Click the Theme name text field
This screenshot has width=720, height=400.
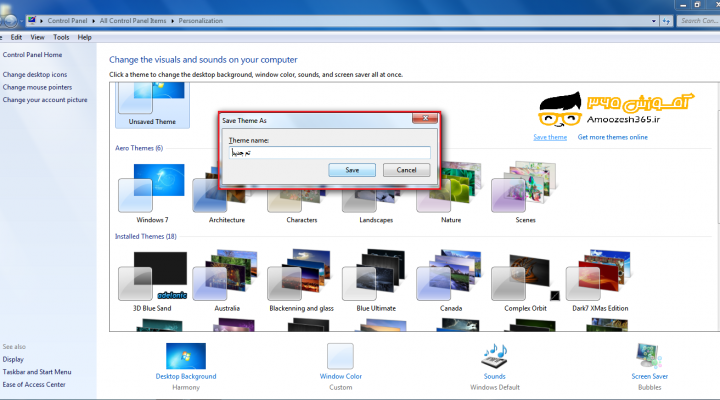[330, 152]
